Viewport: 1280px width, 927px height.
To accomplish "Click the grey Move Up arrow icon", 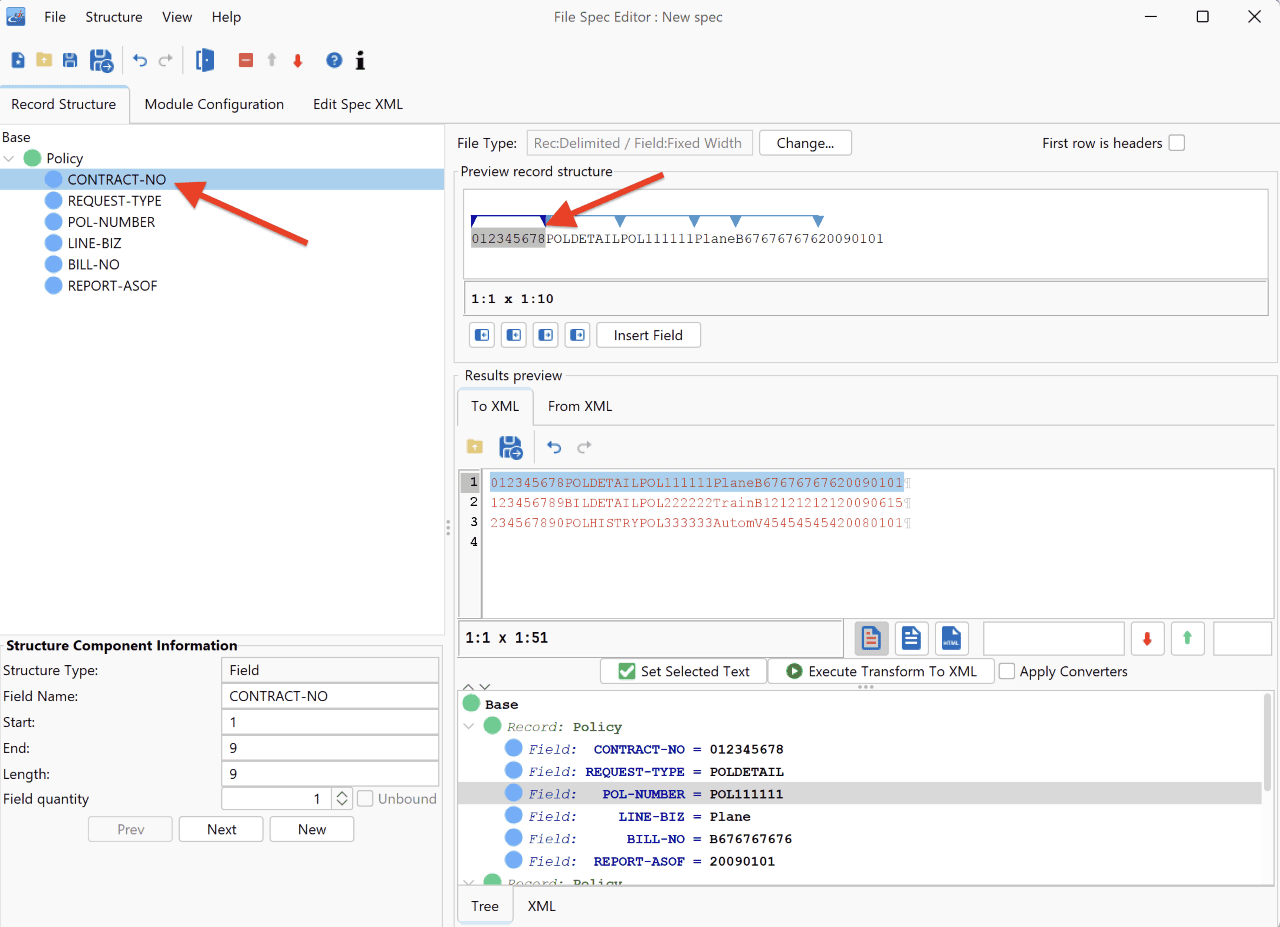I will [x=271, y=61].
